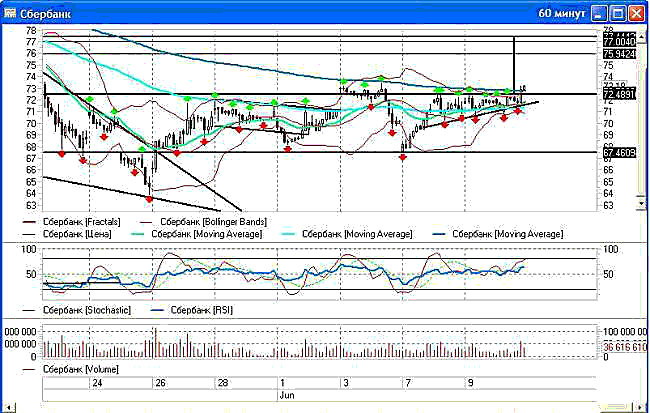Select the Сбербанк [RSI] legend entry
650x413 pixels.
(192, 310)
